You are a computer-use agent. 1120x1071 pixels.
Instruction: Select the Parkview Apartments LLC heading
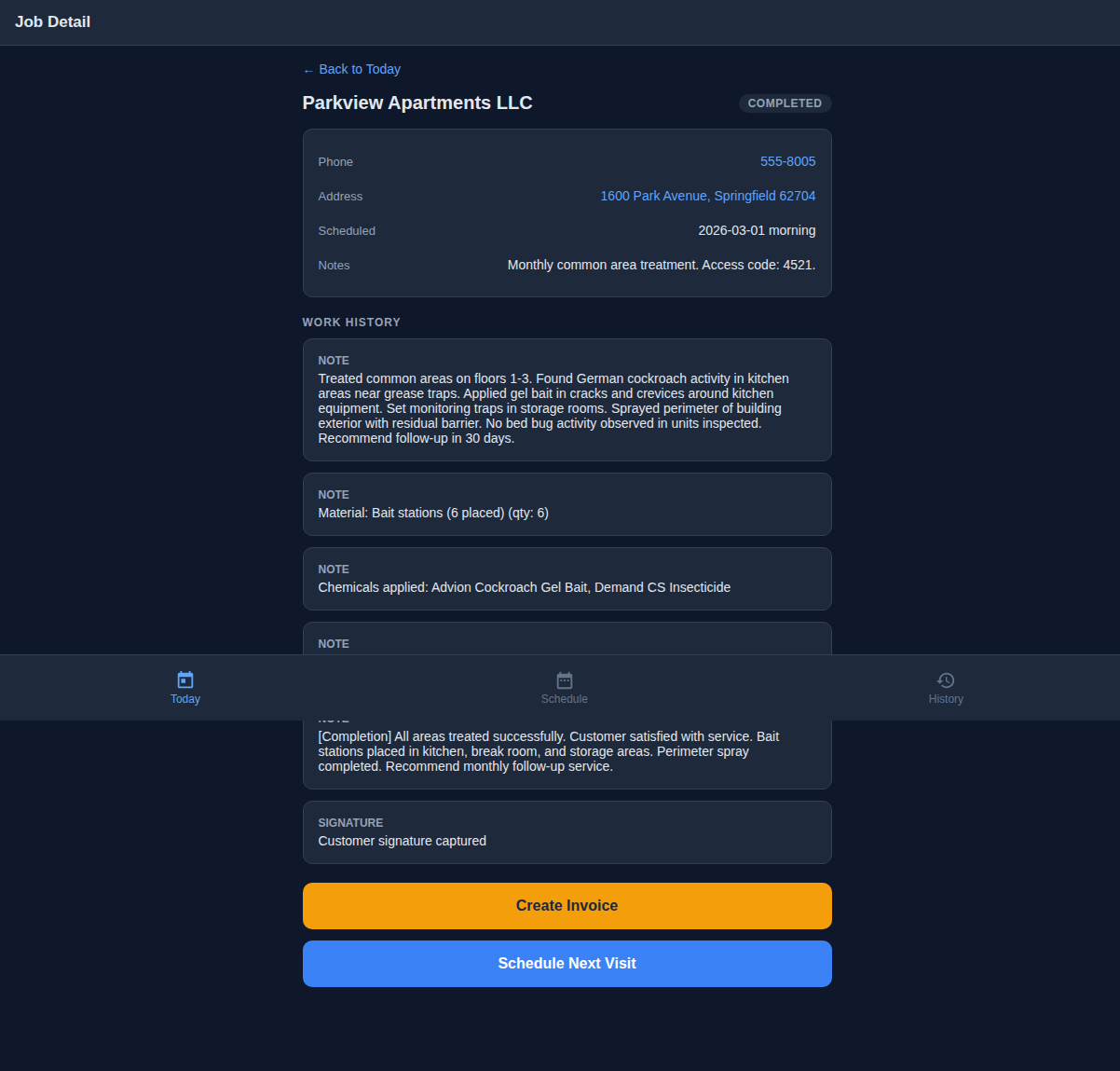(x=417, y=103)
